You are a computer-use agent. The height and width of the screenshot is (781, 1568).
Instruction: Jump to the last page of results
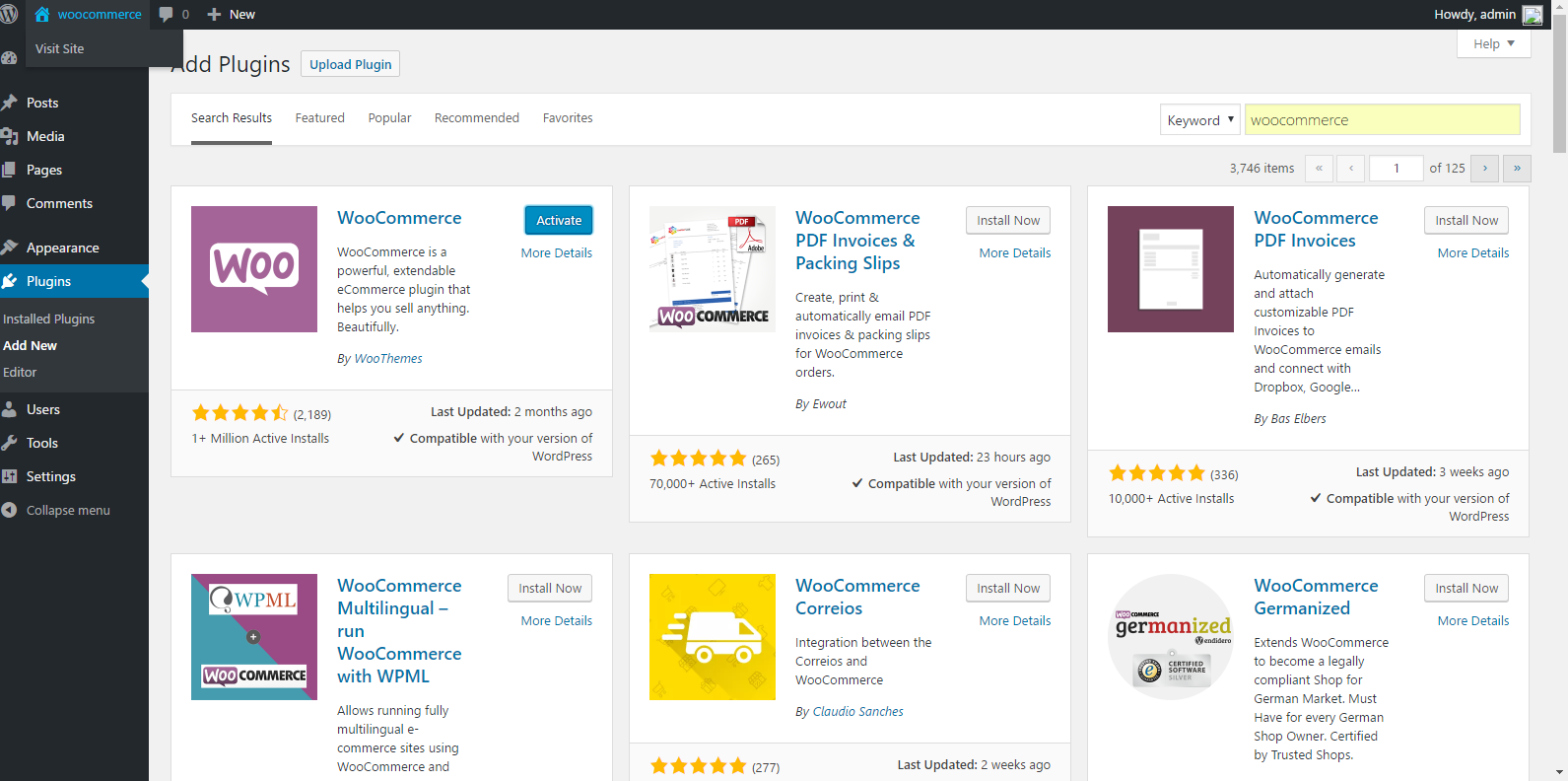click(1517, 169)
